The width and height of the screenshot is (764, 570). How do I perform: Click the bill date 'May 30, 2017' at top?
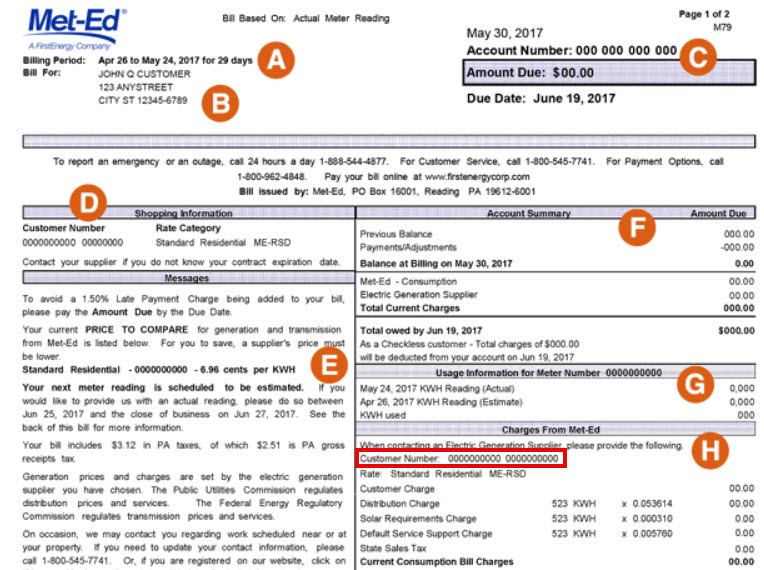(505, 33)
